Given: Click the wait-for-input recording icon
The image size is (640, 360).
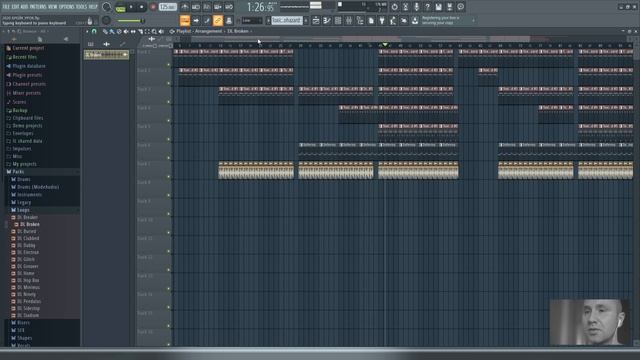Looking at the screenshot, I should [x=196, y=7].
